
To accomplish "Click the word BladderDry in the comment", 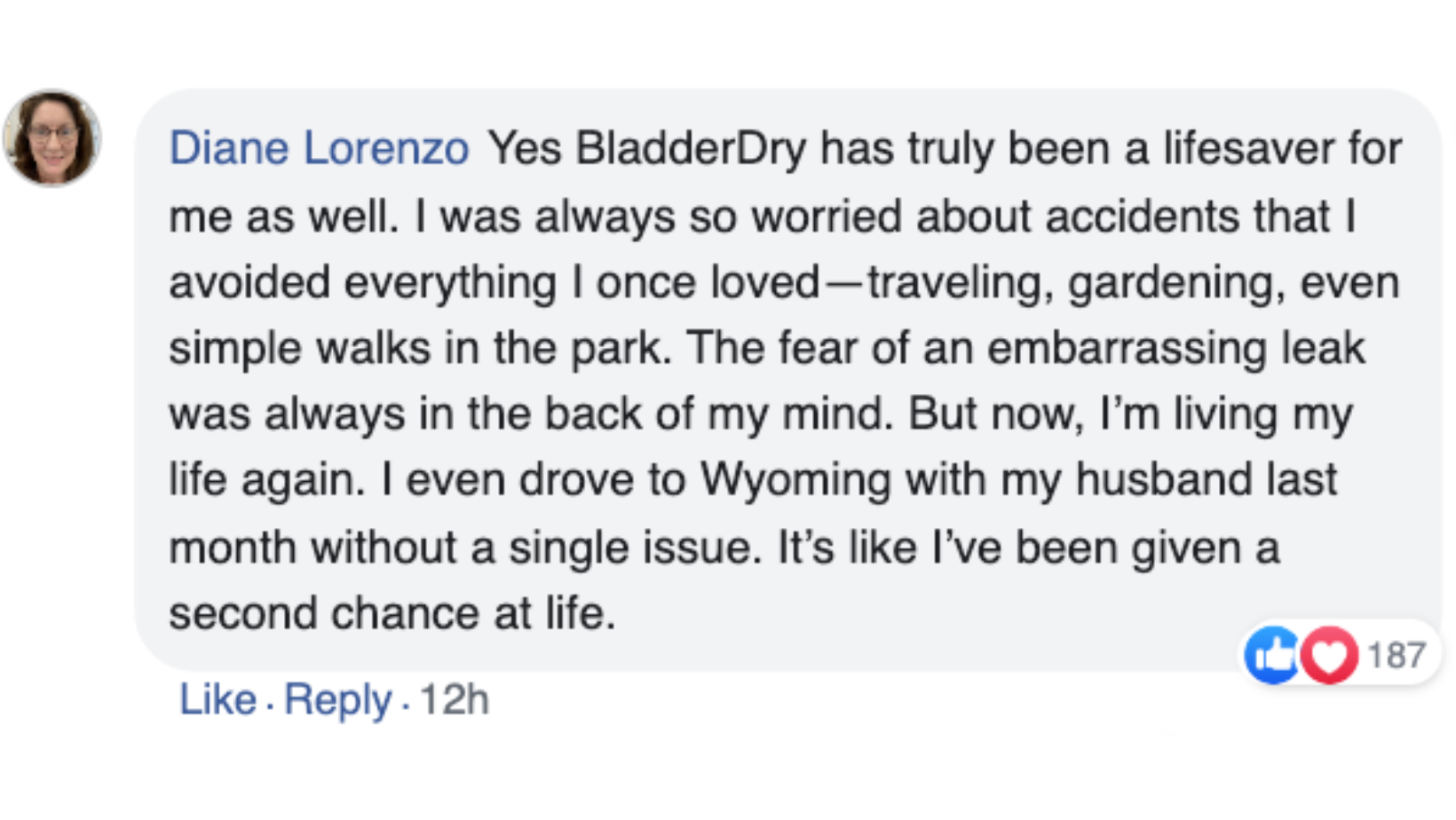I will click(691, 148).
